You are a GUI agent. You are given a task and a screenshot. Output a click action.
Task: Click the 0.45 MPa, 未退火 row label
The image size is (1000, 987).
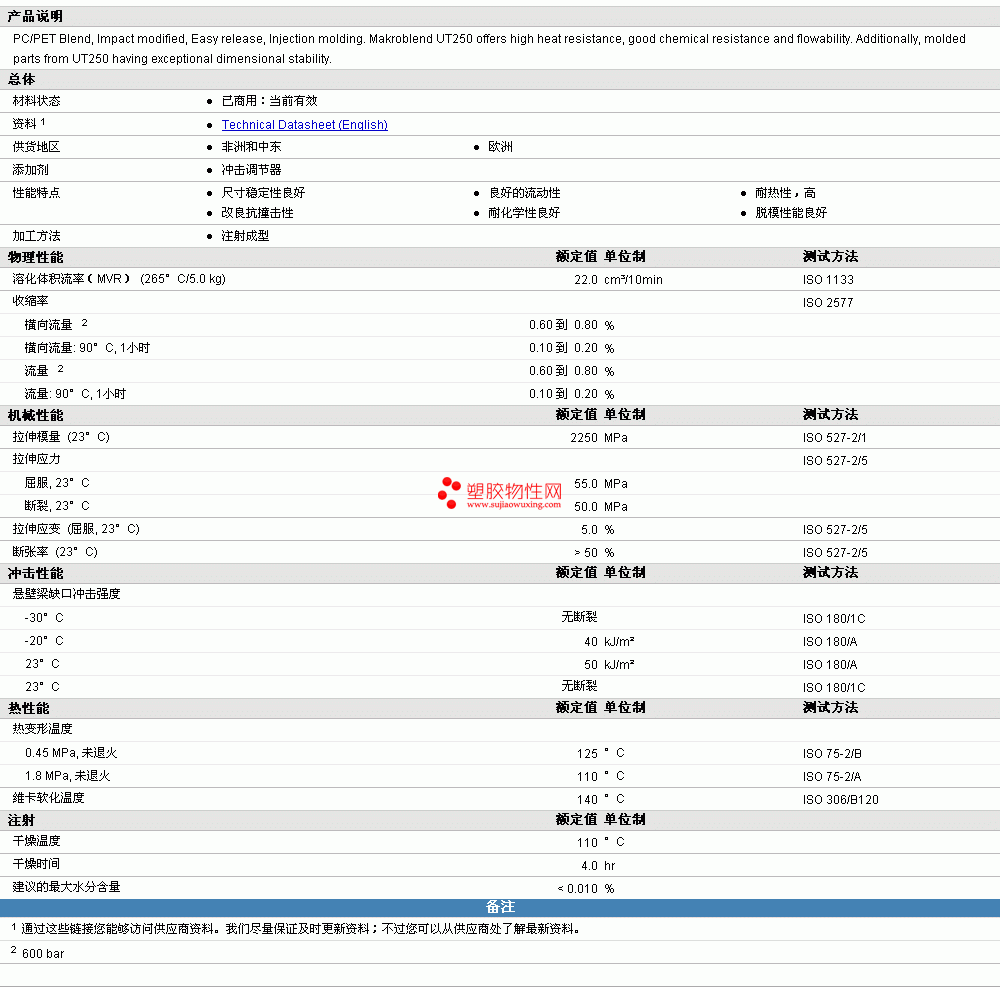click(71, 752)
